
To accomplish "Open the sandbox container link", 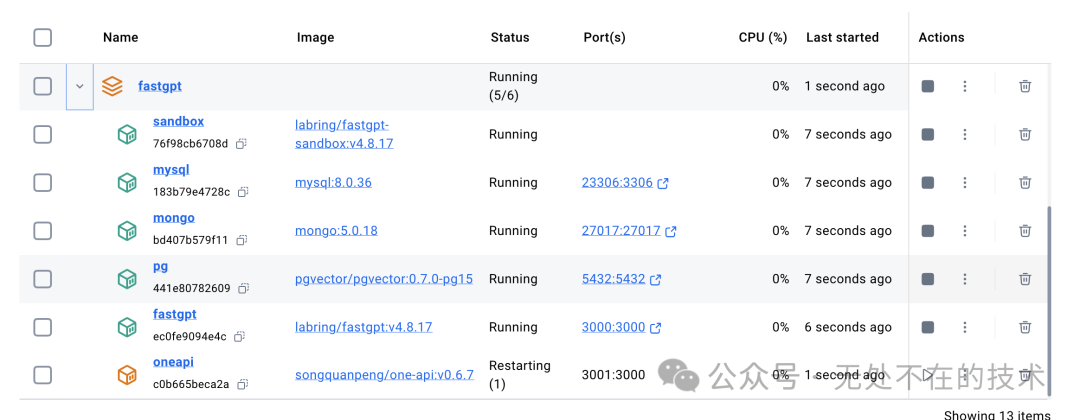I will 178,121.
